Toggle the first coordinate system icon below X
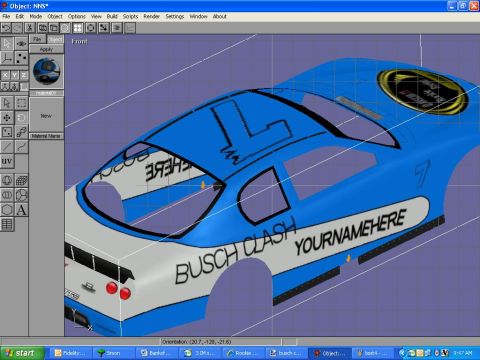The width and height of the screenshot is (480, 360). pos(5,86)
